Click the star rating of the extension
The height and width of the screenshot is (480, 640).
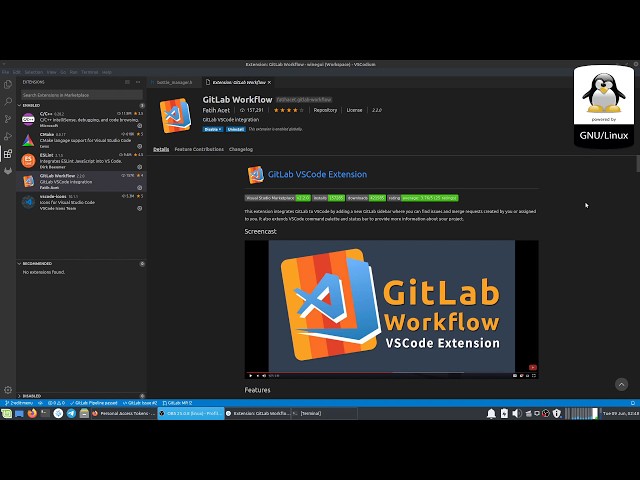pyautogui.click(x=289, y=110)
